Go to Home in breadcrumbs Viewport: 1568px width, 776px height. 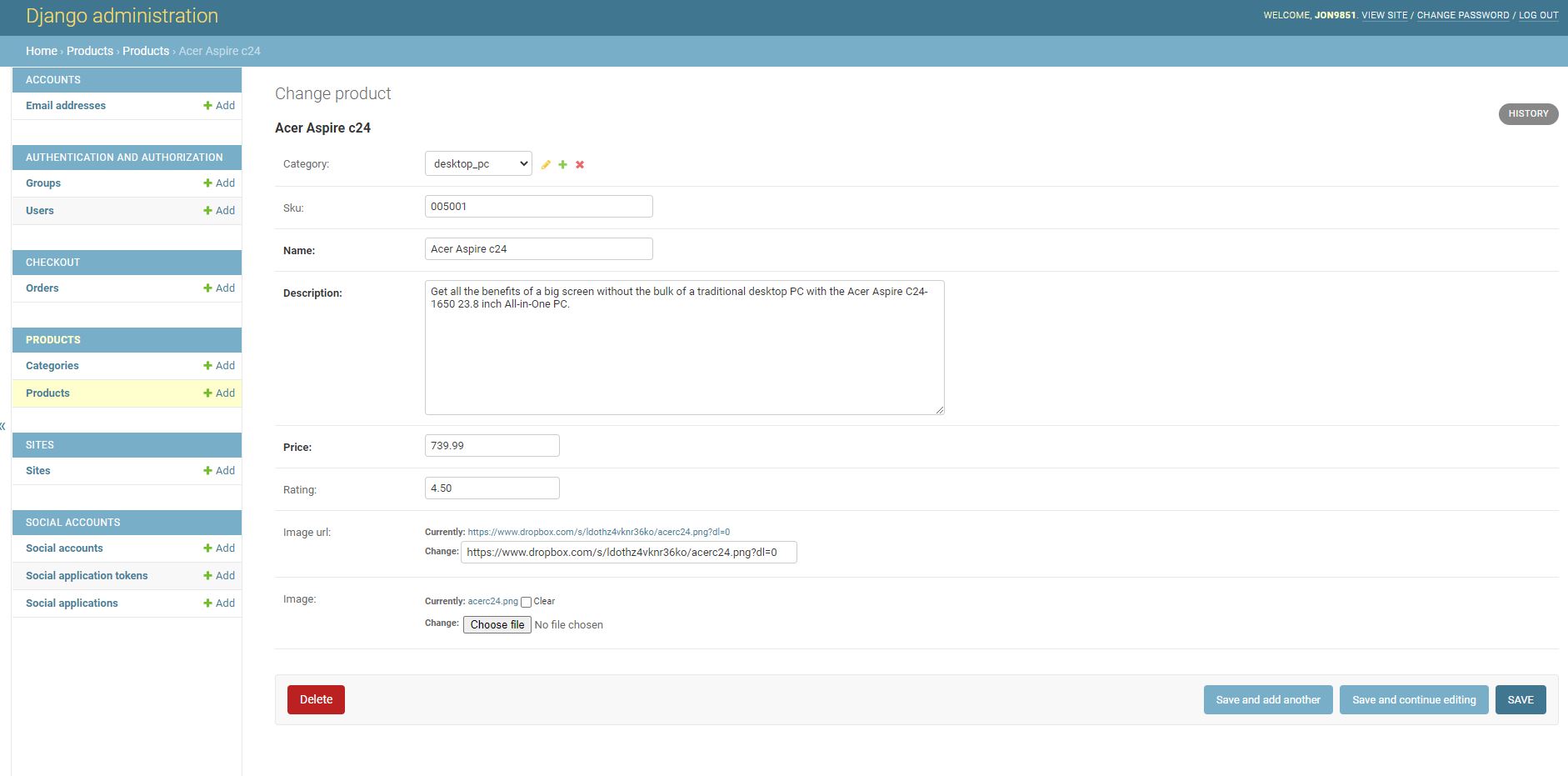coord(42,51)
